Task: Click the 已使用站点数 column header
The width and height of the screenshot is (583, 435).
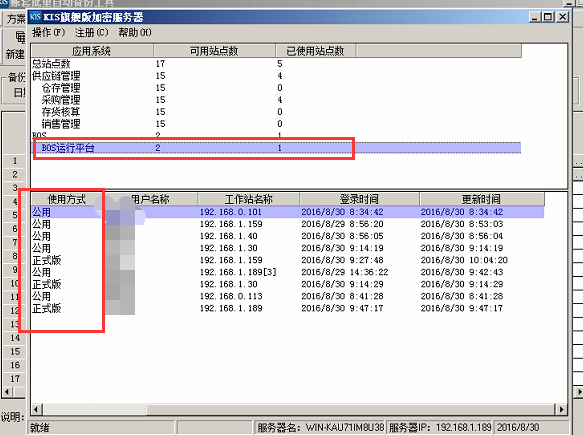Action: 316,51
